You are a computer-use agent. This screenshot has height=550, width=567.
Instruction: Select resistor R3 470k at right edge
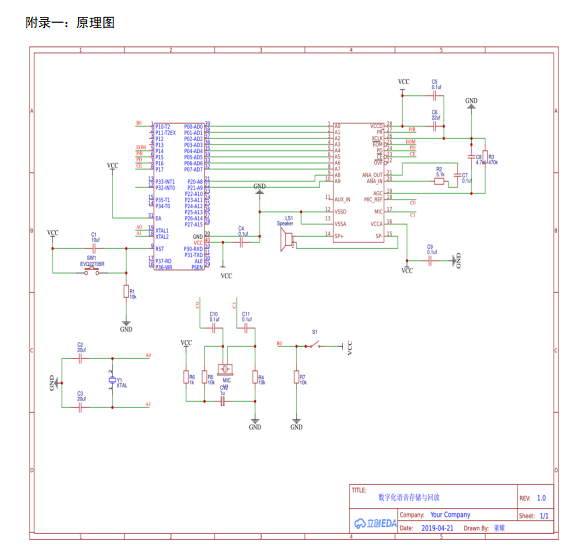[485, 157]
